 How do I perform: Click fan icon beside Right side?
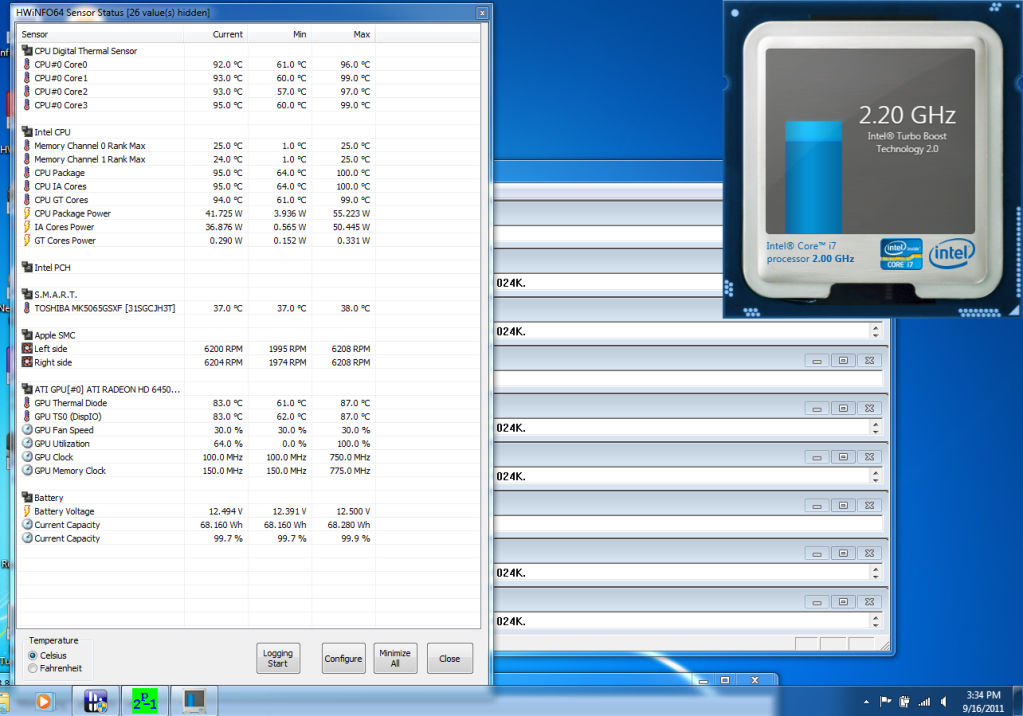tap(27, 362)
